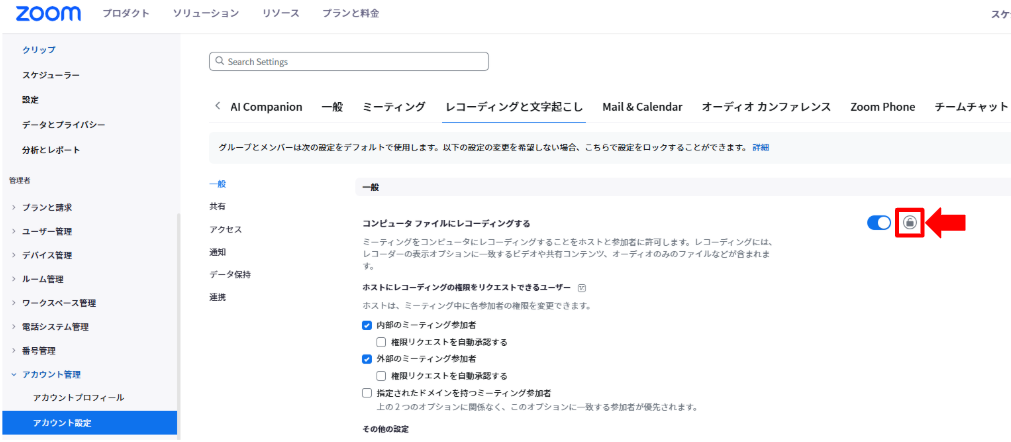Check 権限リクエストを自動承認する under 内部のミーティング参加者

click(381, 341)
